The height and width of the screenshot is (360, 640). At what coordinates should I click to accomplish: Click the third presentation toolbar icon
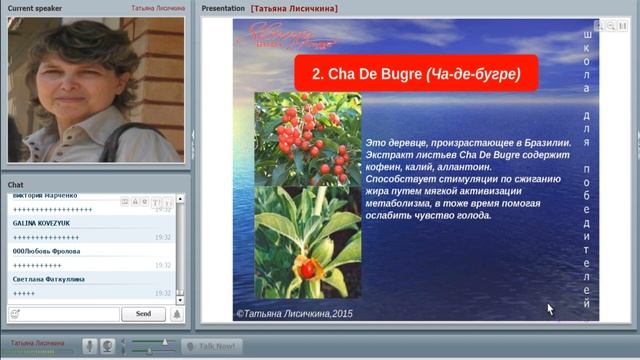click(622, 26)
